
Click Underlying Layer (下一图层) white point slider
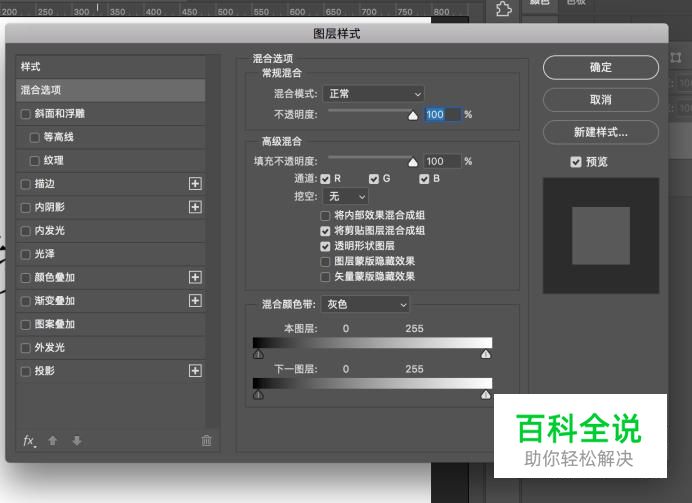point(485,395)
